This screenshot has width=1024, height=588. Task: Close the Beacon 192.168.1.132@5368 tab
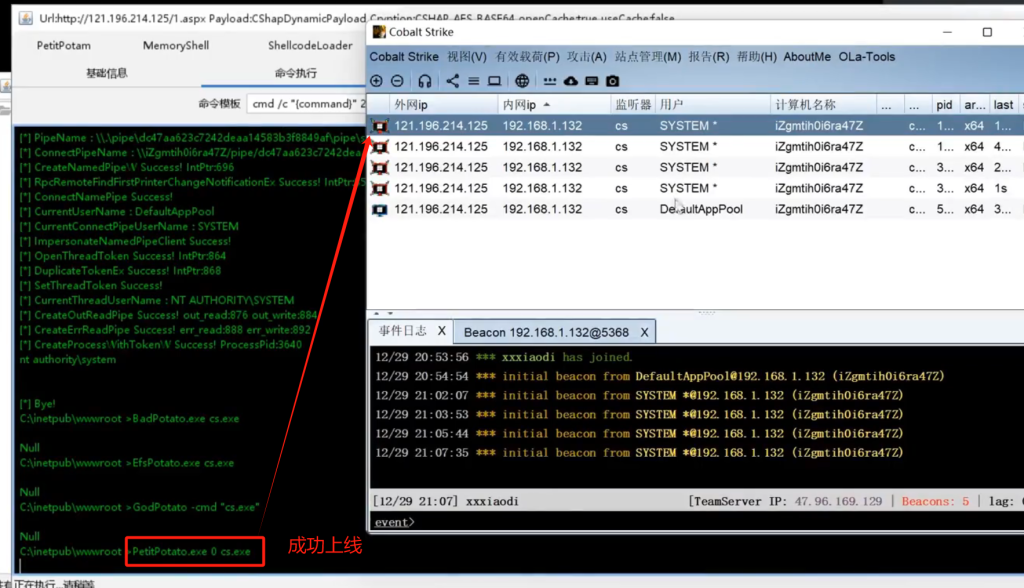[x=645, y=333]
